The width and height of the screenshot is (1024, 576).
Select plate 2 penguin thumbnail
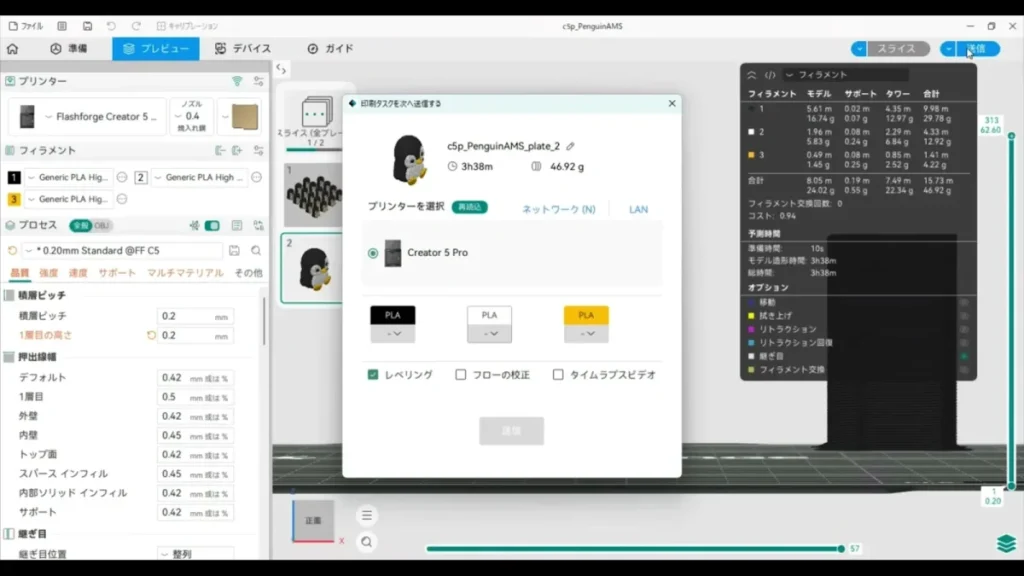point(313,268)
